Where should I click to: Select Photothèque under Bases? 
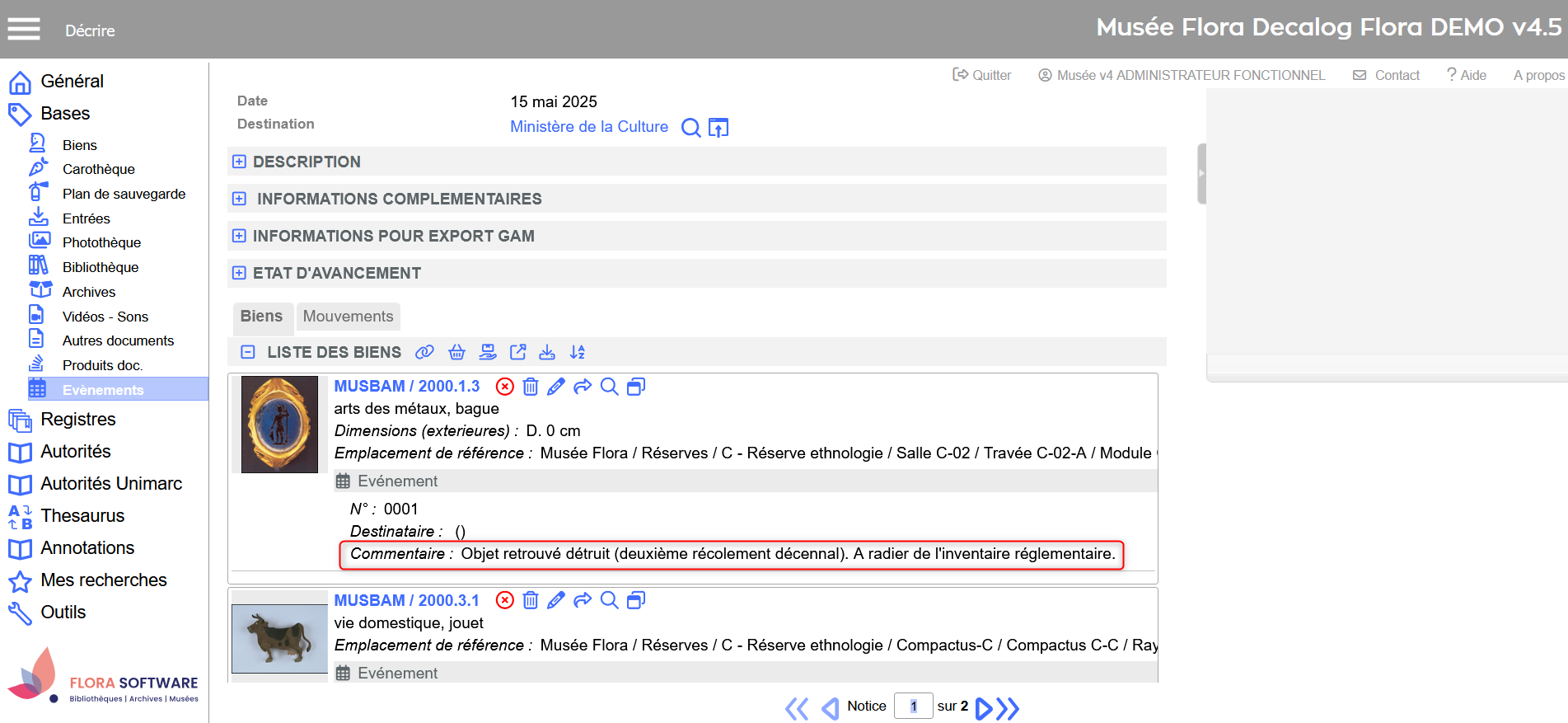(x=101, y=243)
